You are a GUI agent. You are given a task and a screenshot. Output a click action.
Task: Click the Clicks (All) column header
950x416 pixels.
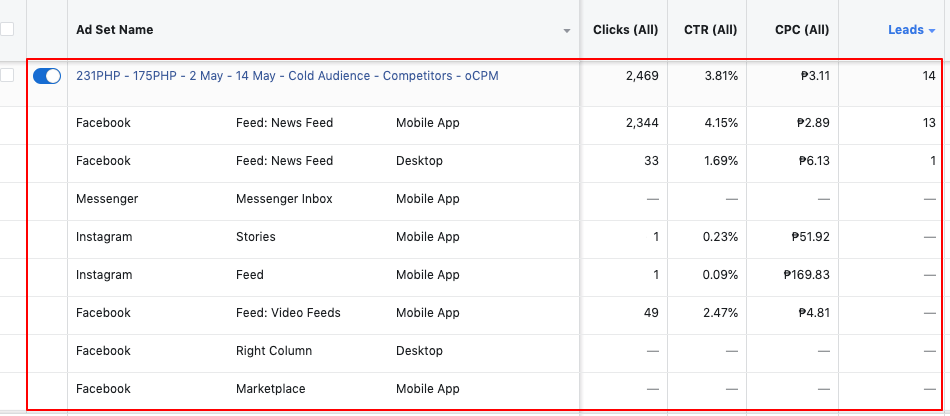pos(625,30)
